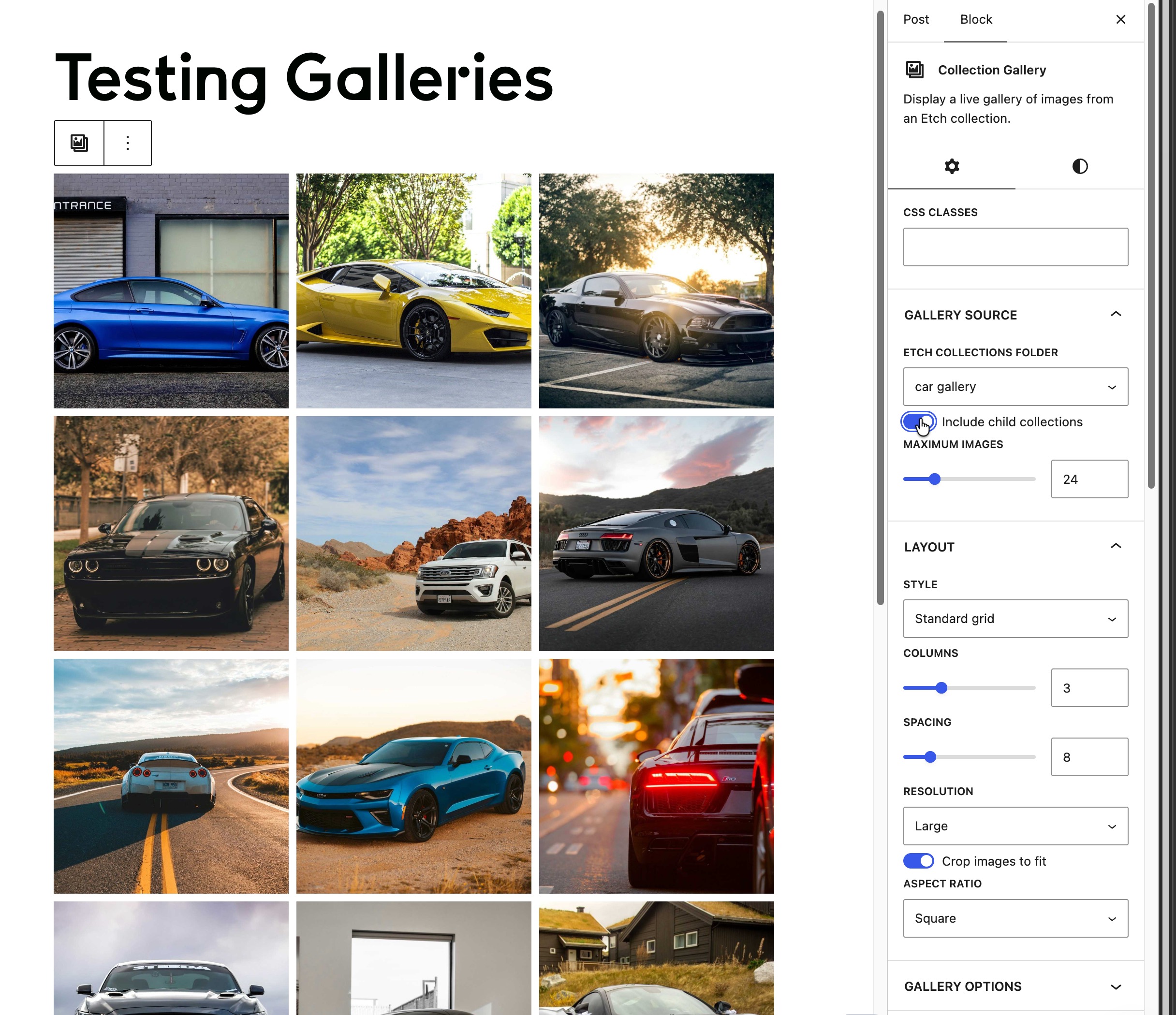
Task: Expand the Gallery Options section
Action: [1015, 986]
